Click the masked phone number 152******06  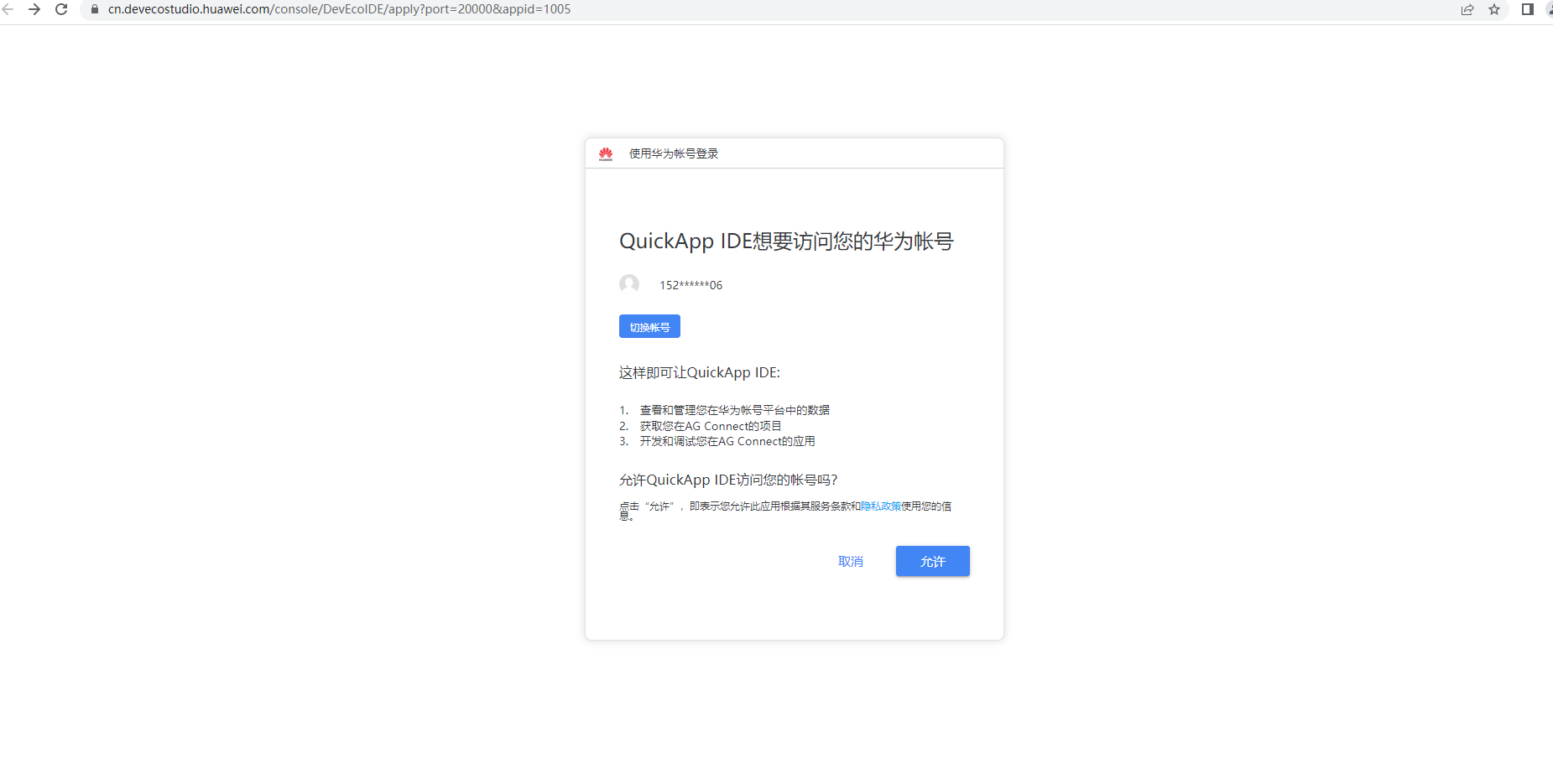[x=690, y=284]
